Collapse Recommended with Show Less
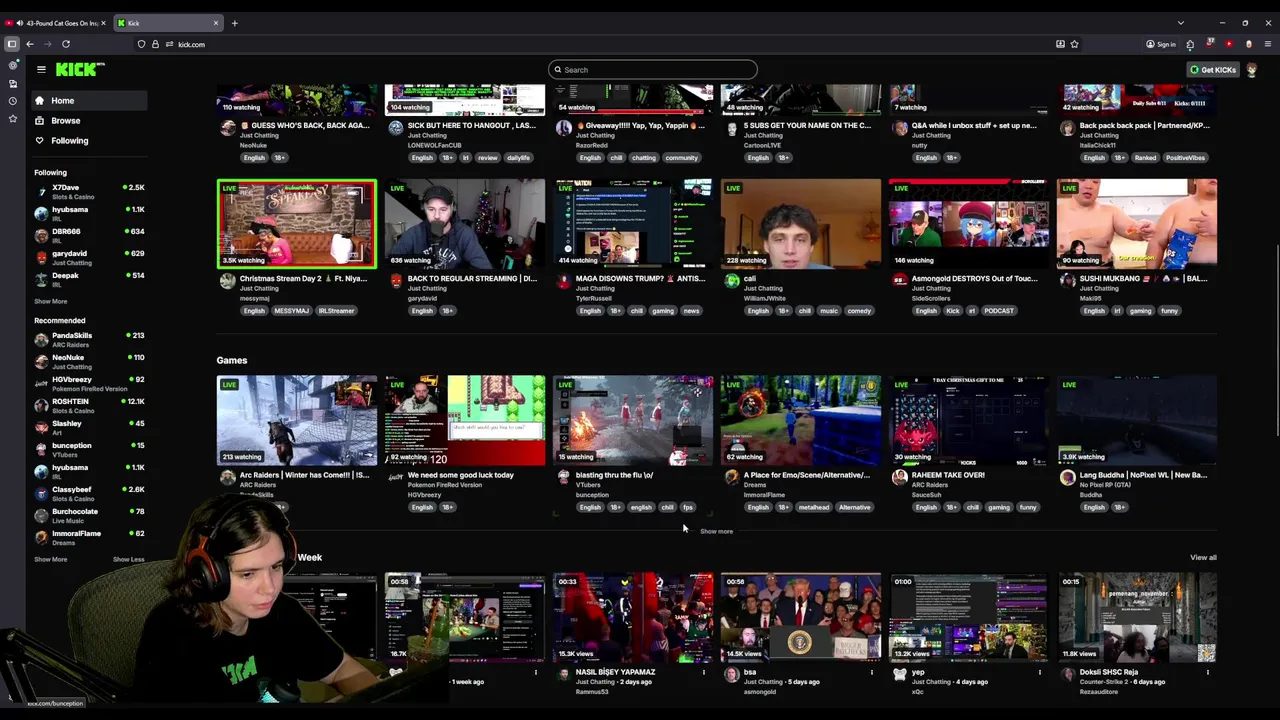The image size is (1280, 720). point(128,559)
